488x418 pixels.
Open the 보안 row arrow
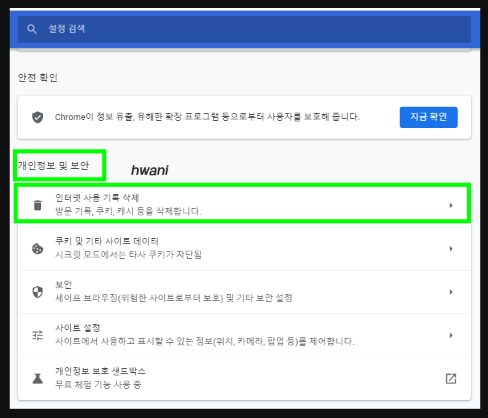pyautogui.click(x=451, y=292)
